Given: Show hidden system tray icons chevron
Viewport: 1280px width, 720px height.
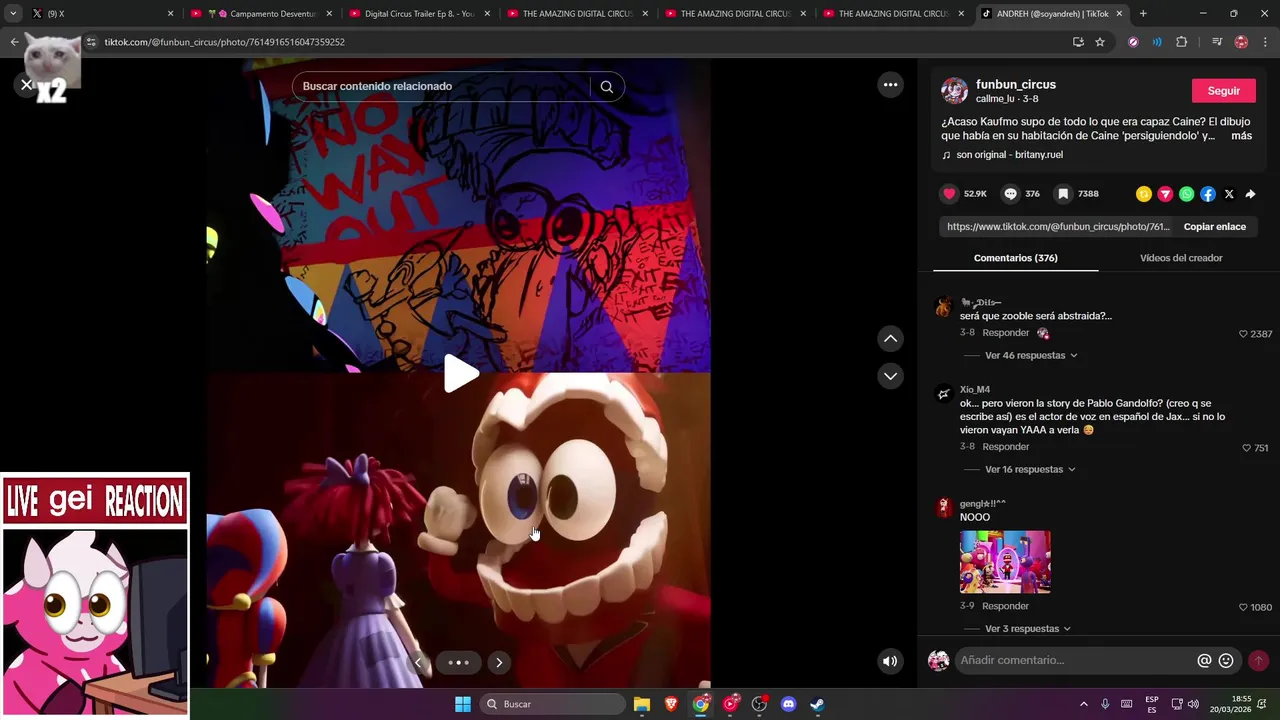Looking at the screenshot, I should [x=1084, y=704].
